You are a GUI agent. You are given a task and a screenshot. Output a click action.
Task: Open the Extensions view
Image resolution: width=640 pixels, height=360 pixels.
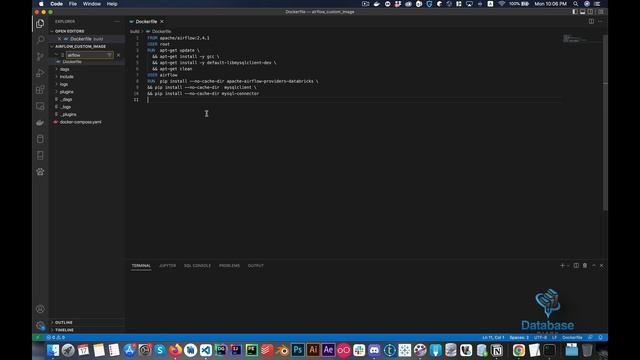[x=40, y=89]
